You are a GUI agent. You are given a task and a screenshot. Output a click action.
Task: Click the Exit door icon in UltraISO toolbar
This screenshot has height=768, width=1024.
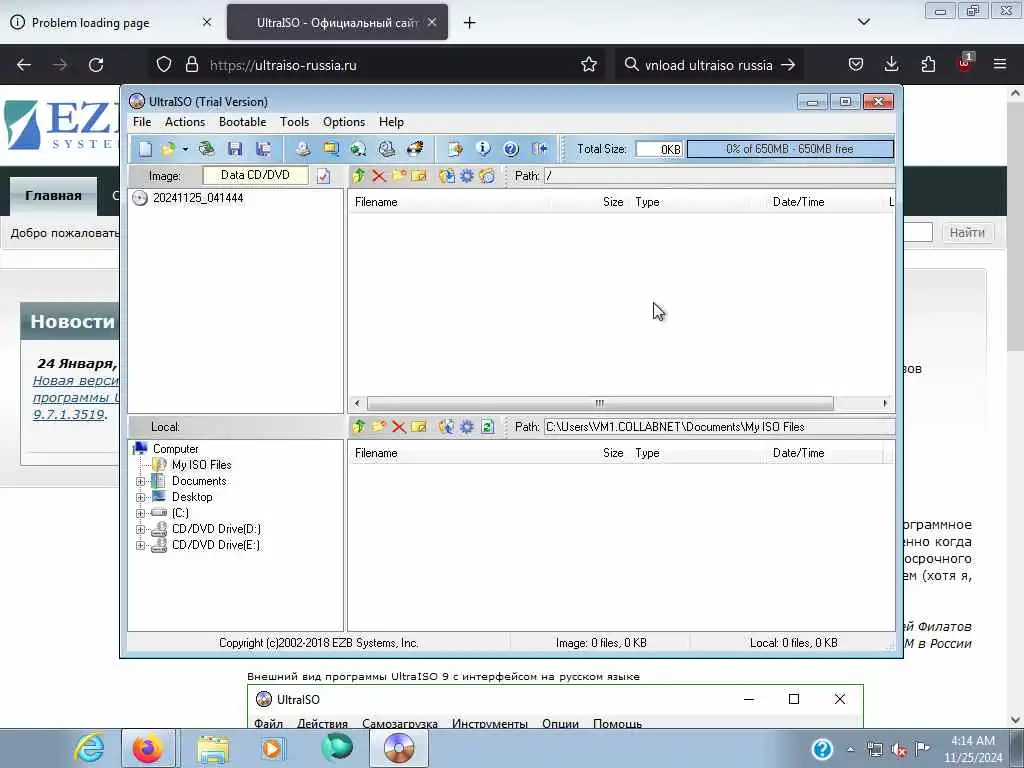[x=540, y=149]
